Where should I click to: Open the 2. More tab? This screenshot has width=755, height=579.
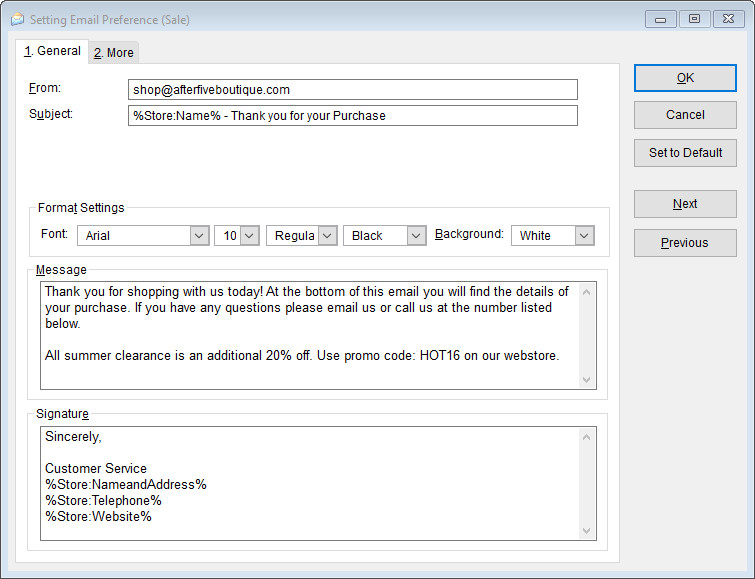[114, 53]
